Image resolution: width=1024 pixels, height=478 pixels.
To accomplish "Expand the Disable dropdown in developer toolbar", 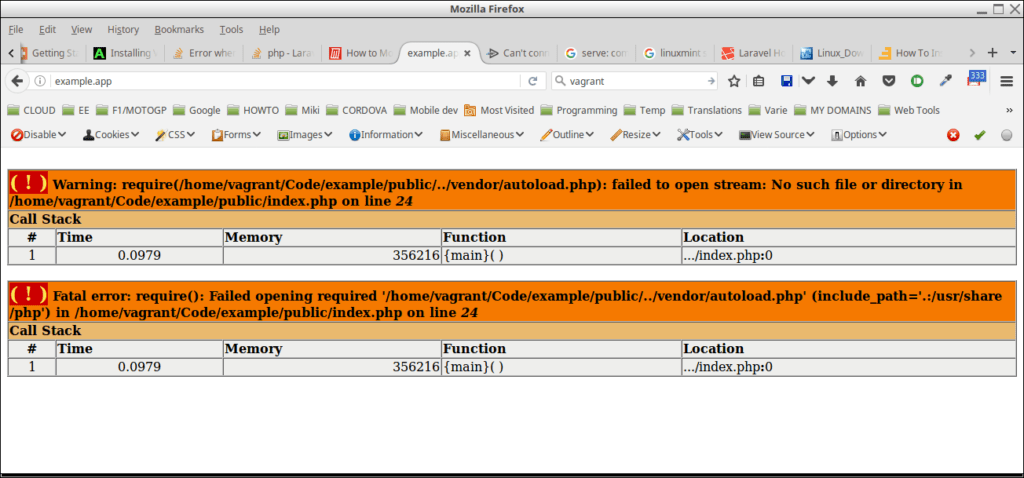I will [x=38, y=135].
